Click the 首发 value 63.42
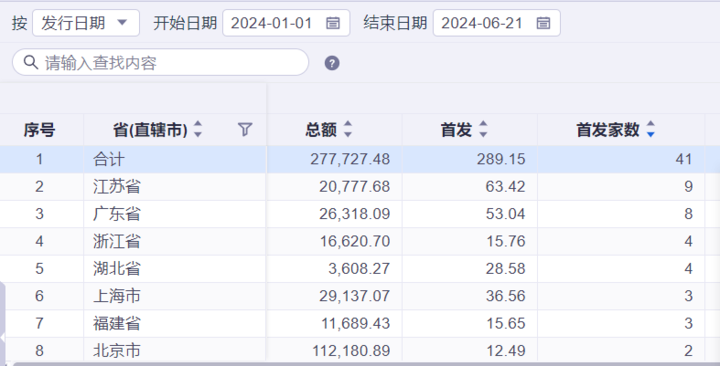 (505, 186)
